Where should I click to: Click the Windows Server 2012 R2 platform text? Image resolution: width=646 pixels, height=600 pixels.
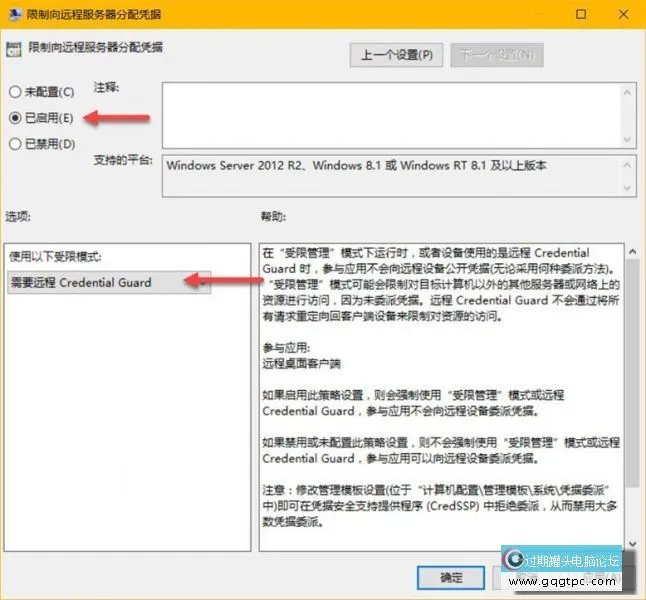click(x=356, y=166)
